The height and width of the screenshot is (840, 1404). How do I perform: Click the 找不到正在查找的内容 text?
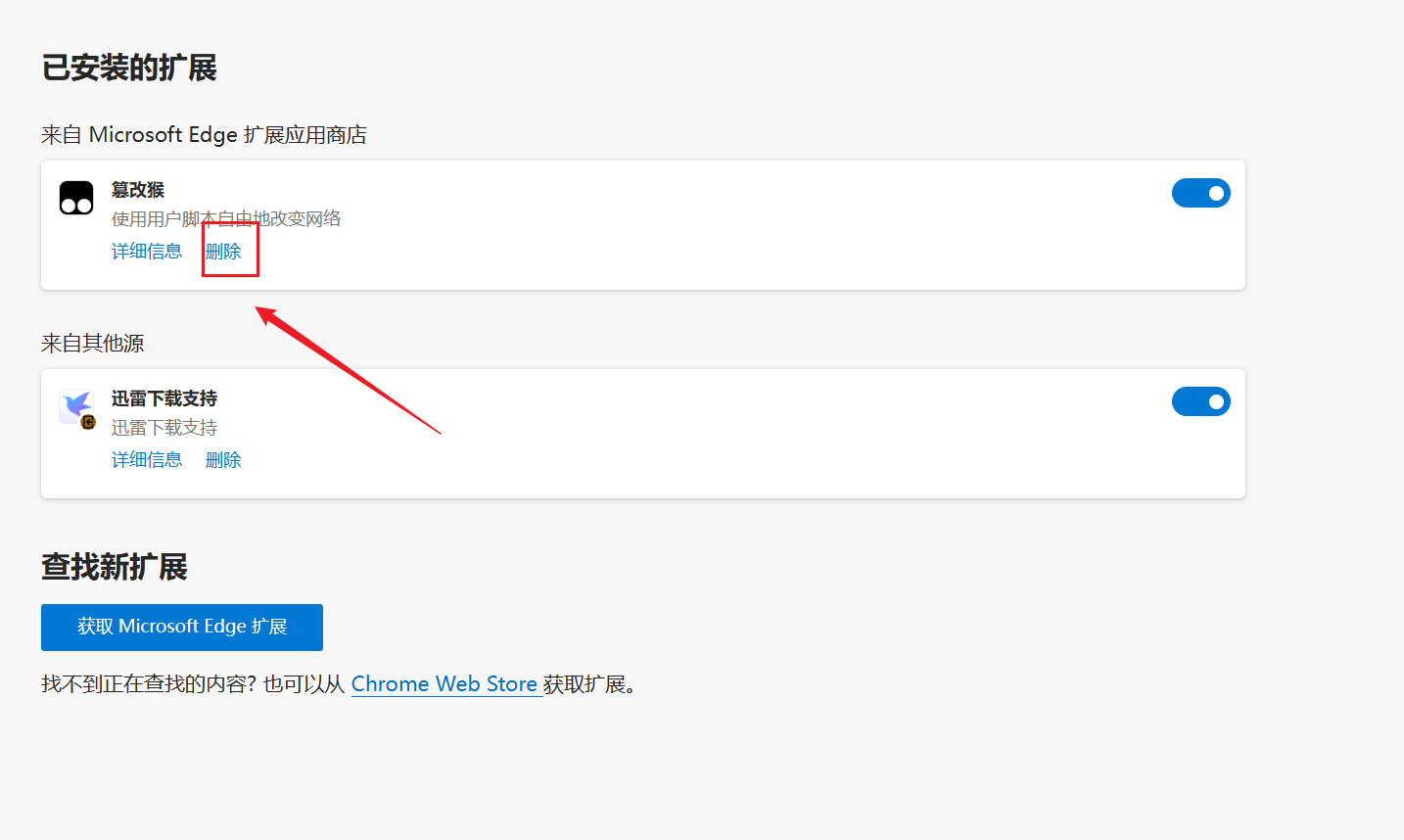point(149,684)
